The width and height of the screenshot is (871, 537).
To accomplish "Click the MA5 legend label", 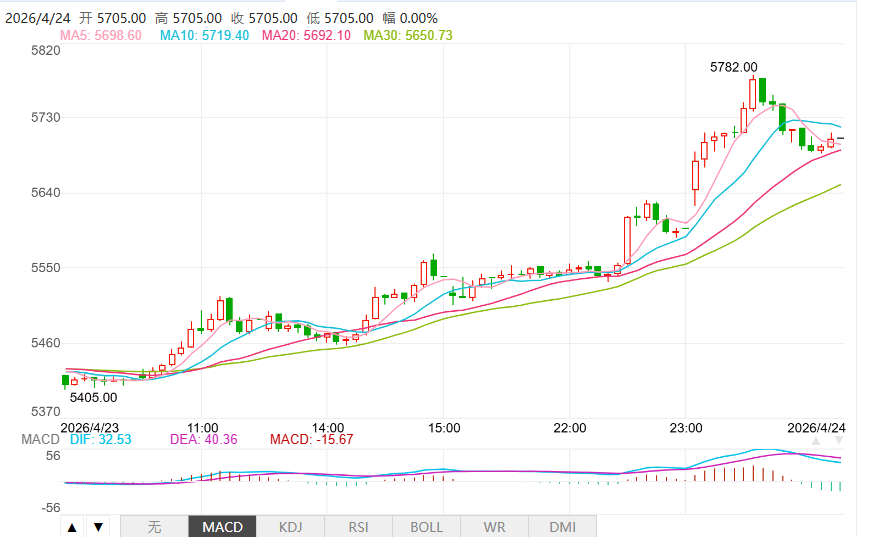I will click(101, 35).
